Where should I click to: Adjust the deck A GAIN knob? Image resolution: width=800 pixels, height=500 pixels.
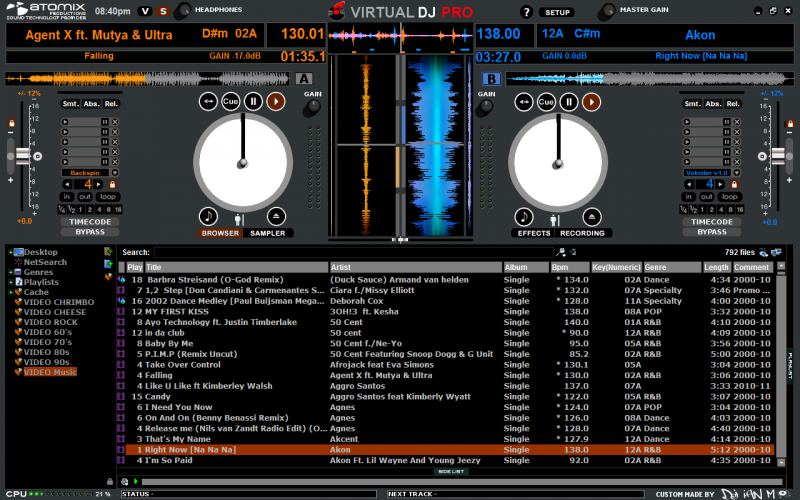click(x=311, y=108)
